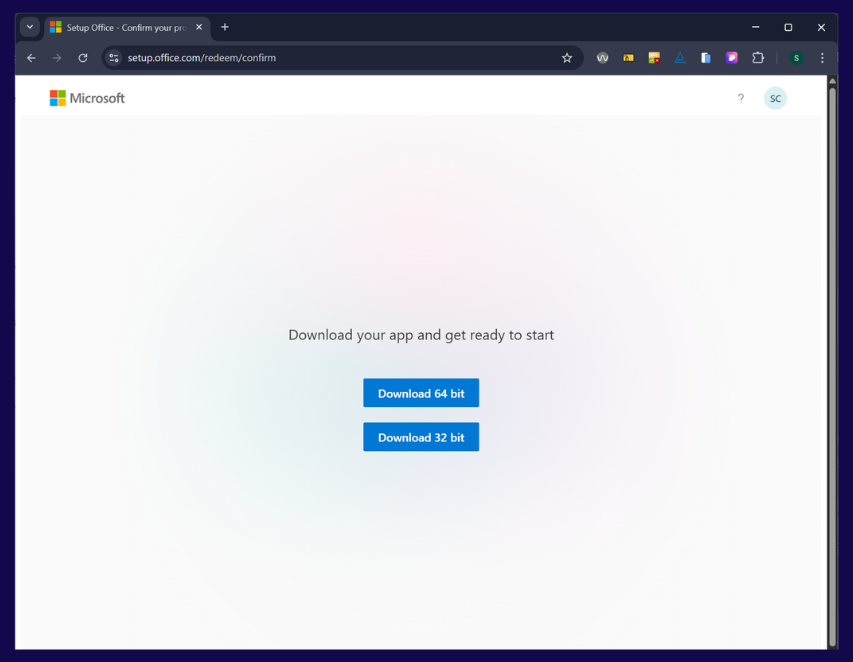Open the Extensions puzzle piece menu

click(x=758, y=58)
